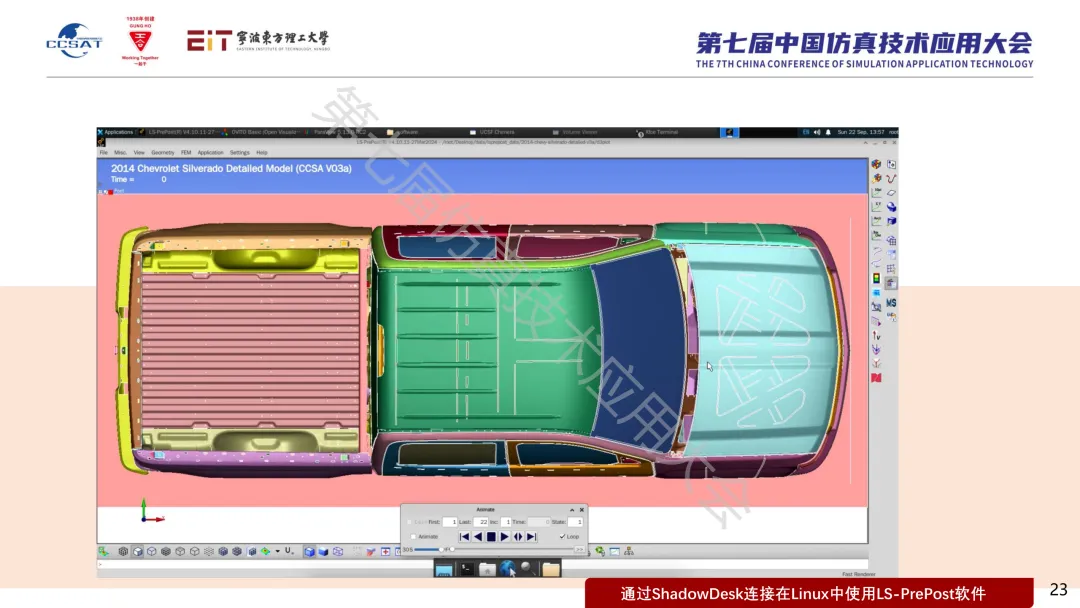The width and height of the screenshot is (1080, 608).
Task: Jump to last animation state
Action: pyautogui.click(x=532, y=536)
